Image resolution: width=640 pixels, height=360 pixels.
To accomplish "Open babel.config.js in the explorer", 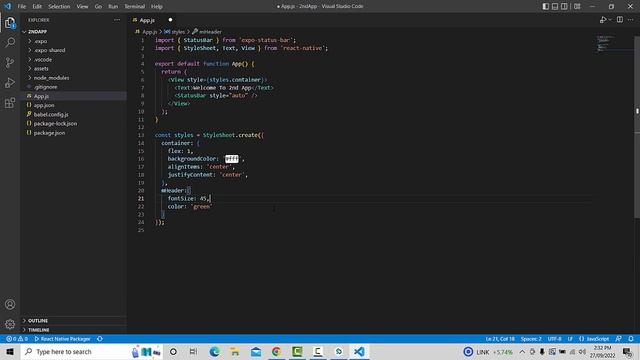I will 51,115.
